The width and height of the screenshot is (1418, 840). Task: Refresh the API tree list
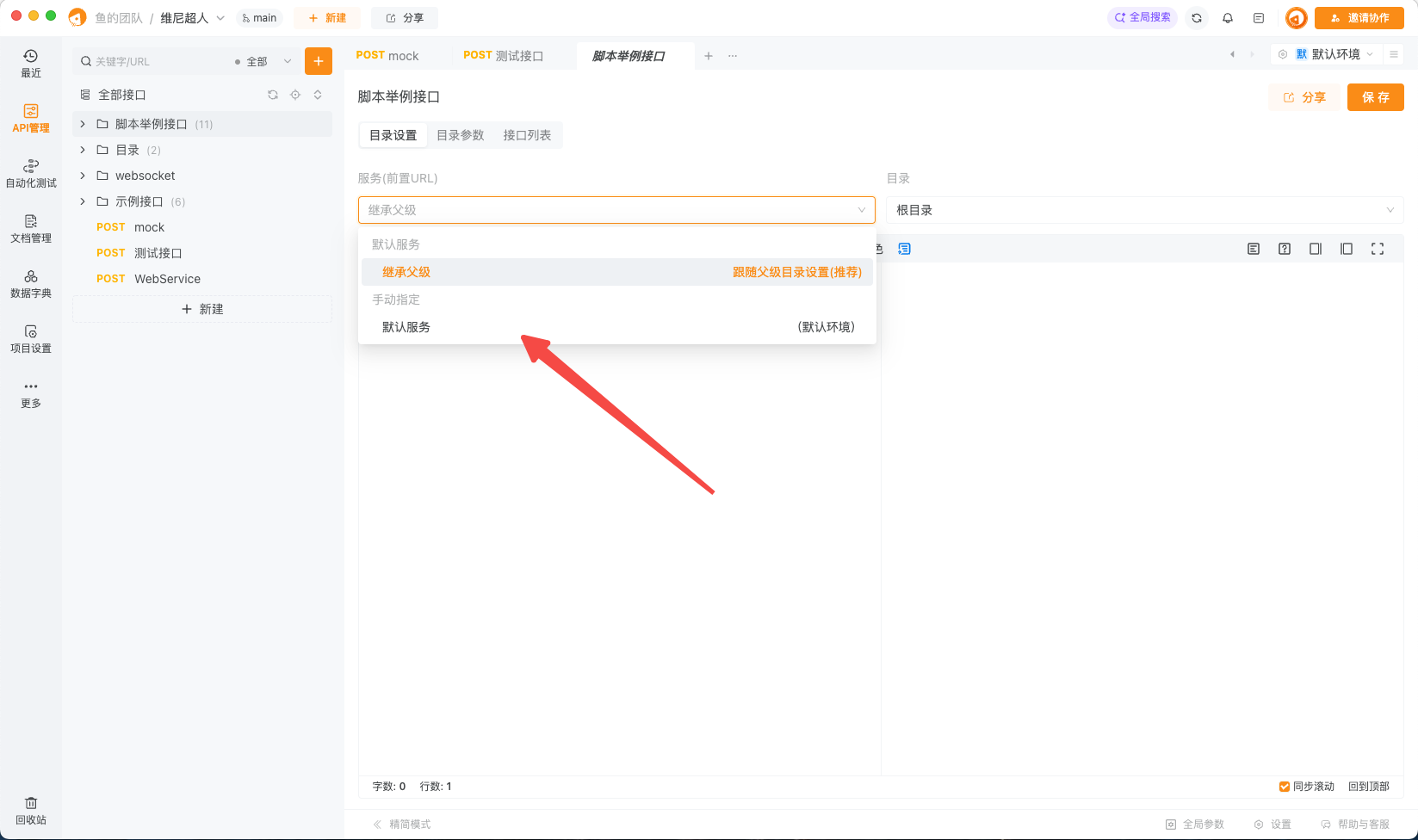pos(273,95)
